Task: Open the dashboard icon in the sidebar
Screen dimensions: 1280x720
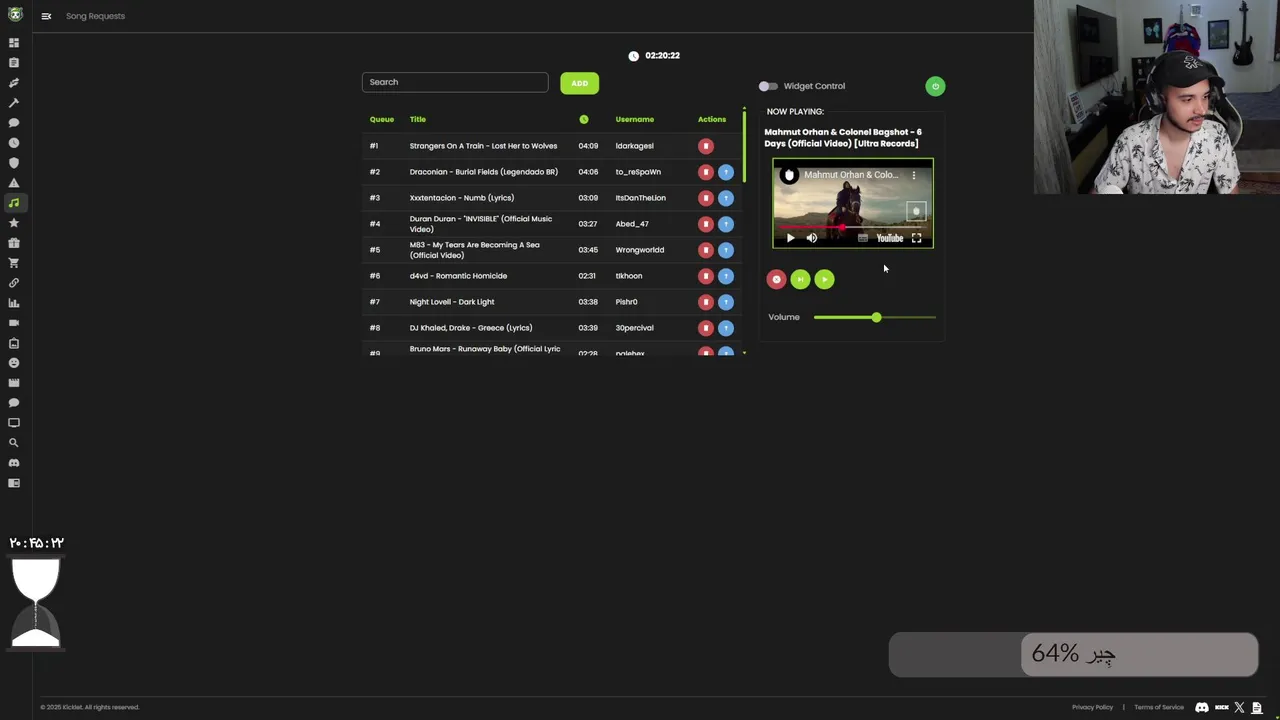Action: click(14, 43)
